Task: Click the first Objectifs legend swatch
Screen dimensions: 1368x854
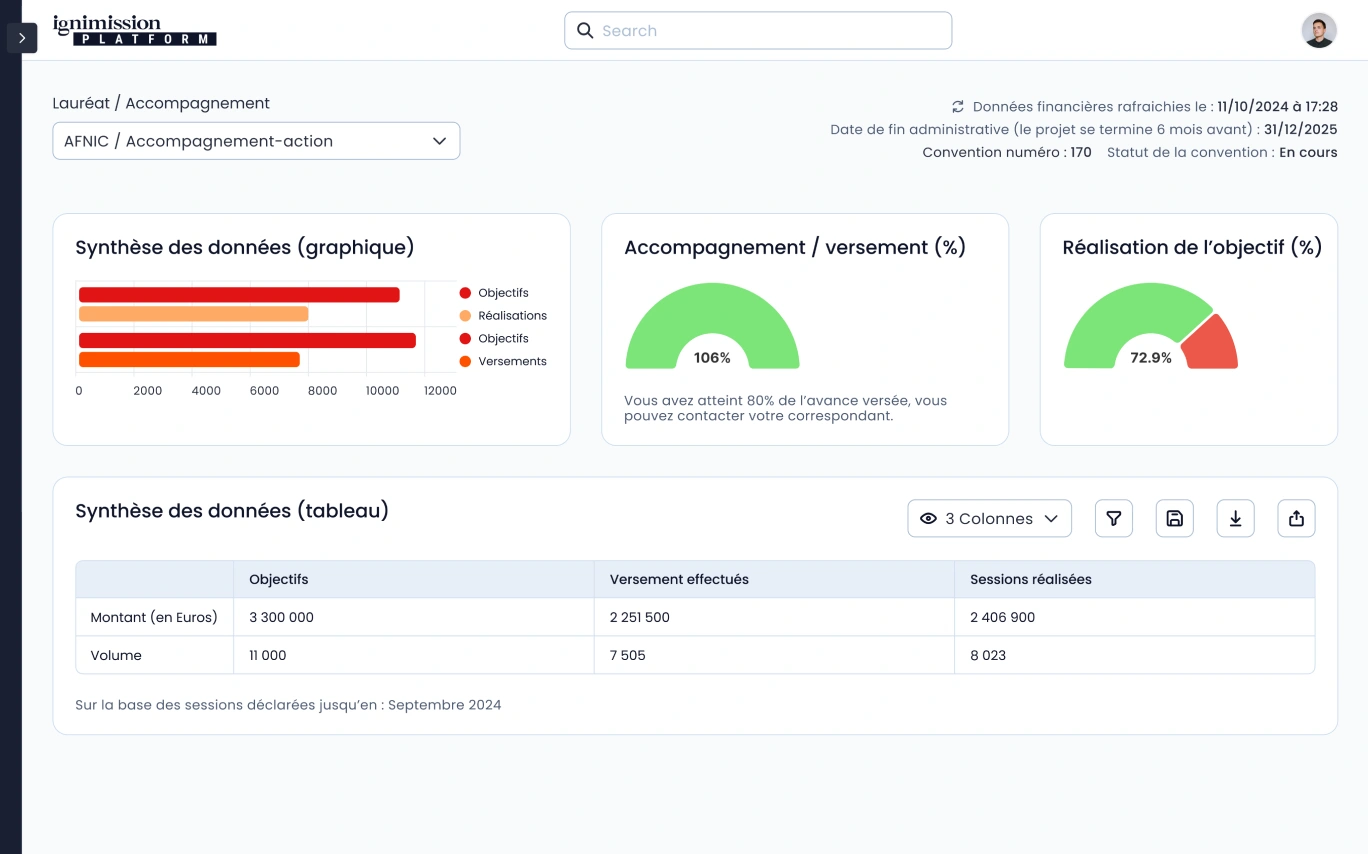Action: [465, 293]
